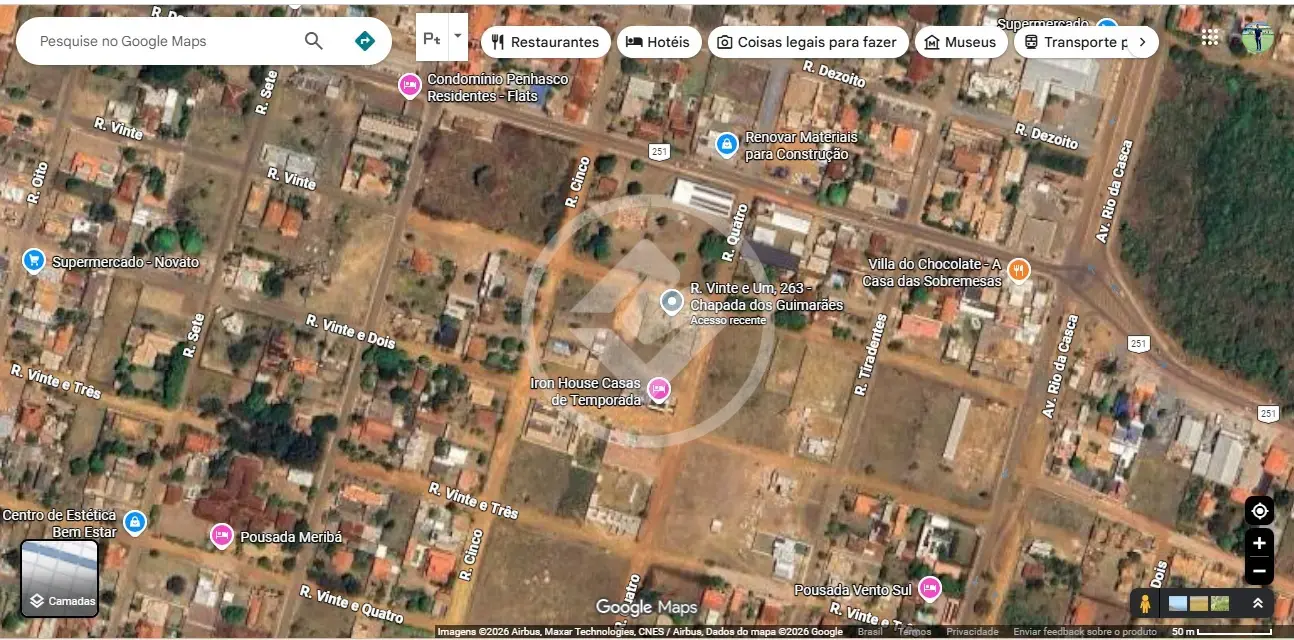The image size is (1294, 640).
Task: Click Supermercado - Novato label text
Action: 125,262
